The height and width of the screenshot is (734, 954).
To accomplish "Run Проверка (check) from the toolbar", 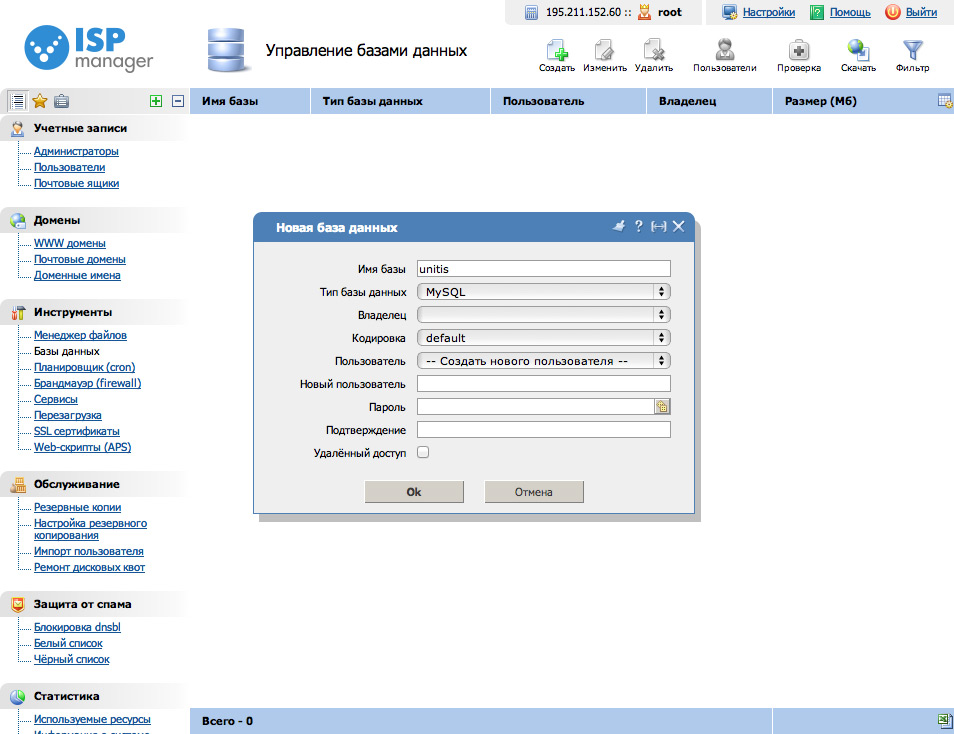I will 798,53.
